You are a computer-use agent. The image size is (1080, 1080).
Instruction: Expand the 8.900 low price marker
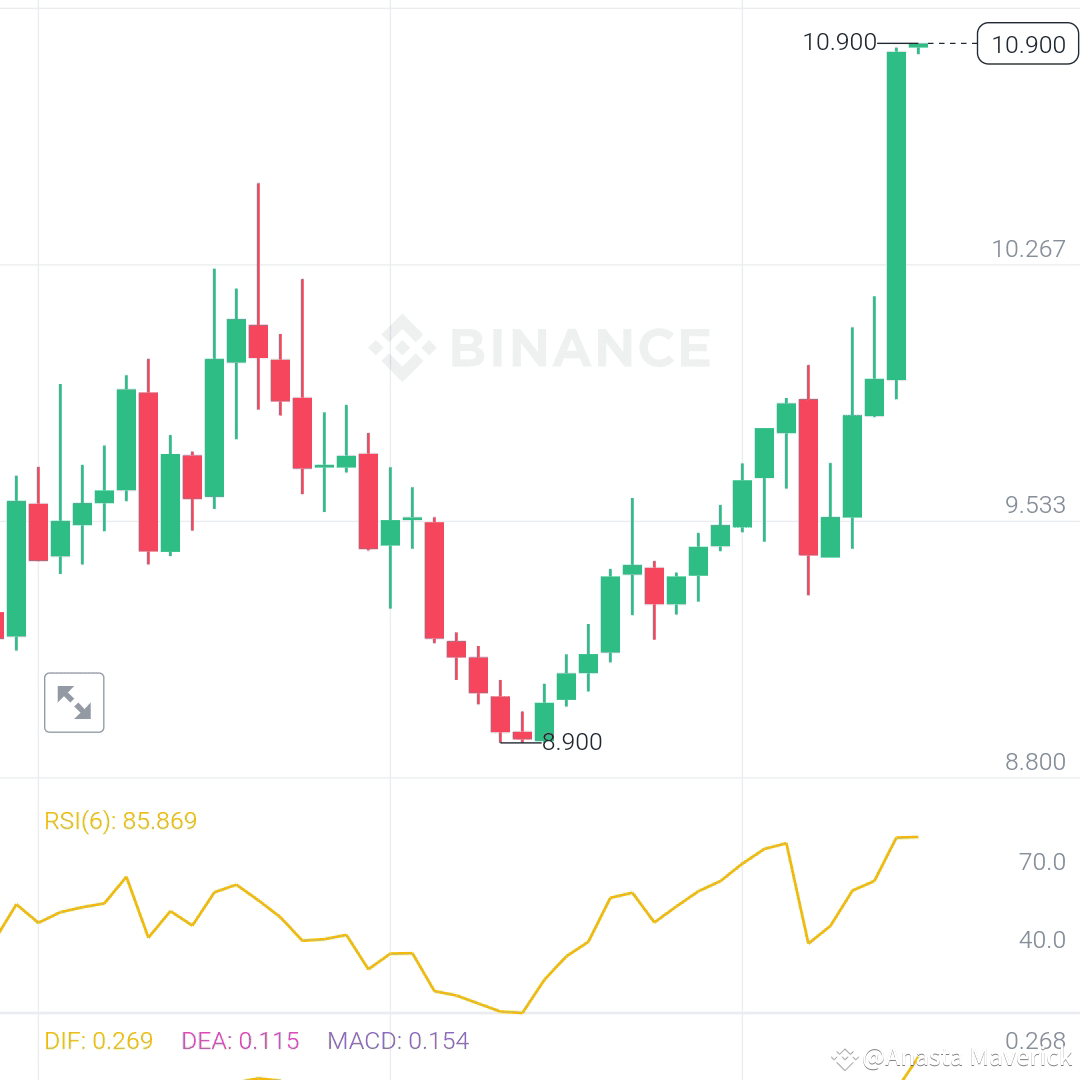(x=572, y=742)
